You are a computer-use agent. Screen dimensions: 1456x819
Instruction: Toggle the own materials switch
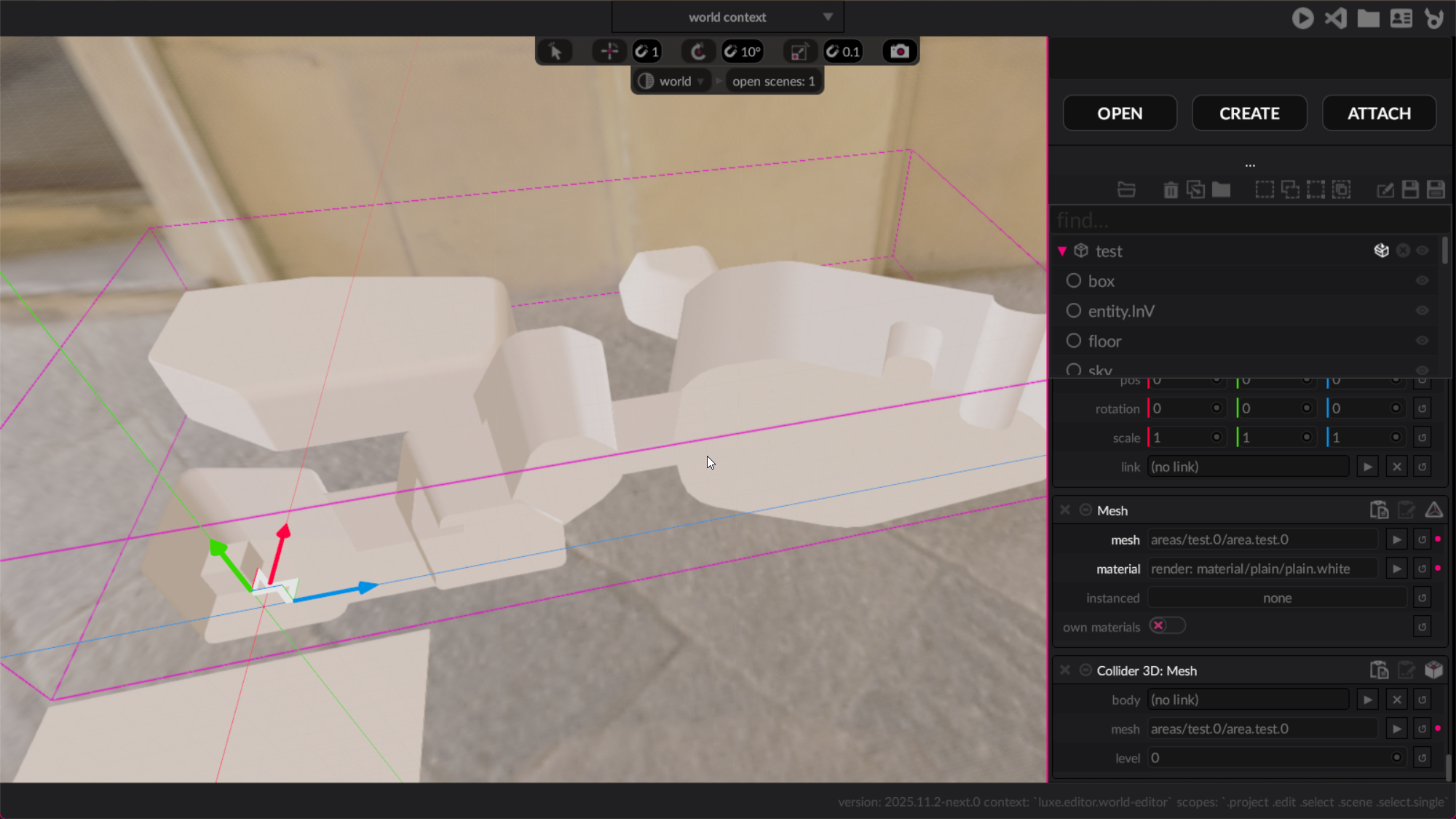click(1167, 626)
